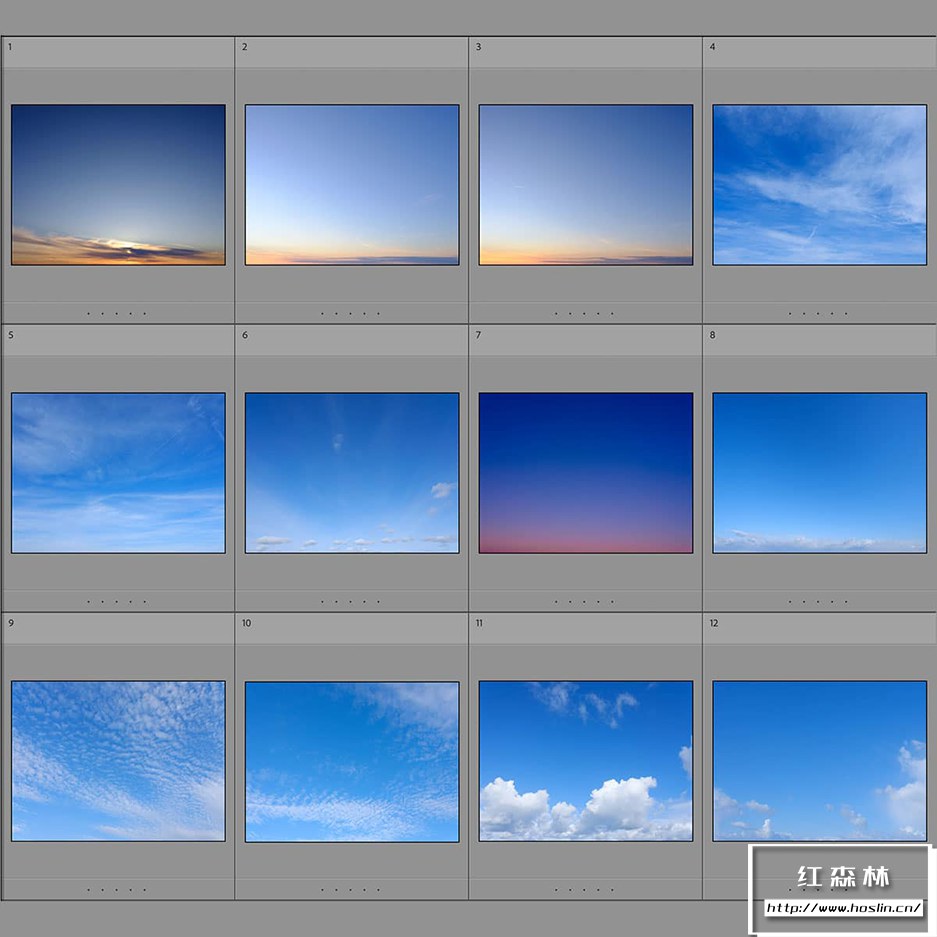Set a five-star rating on photo 3

click(612, 314)
